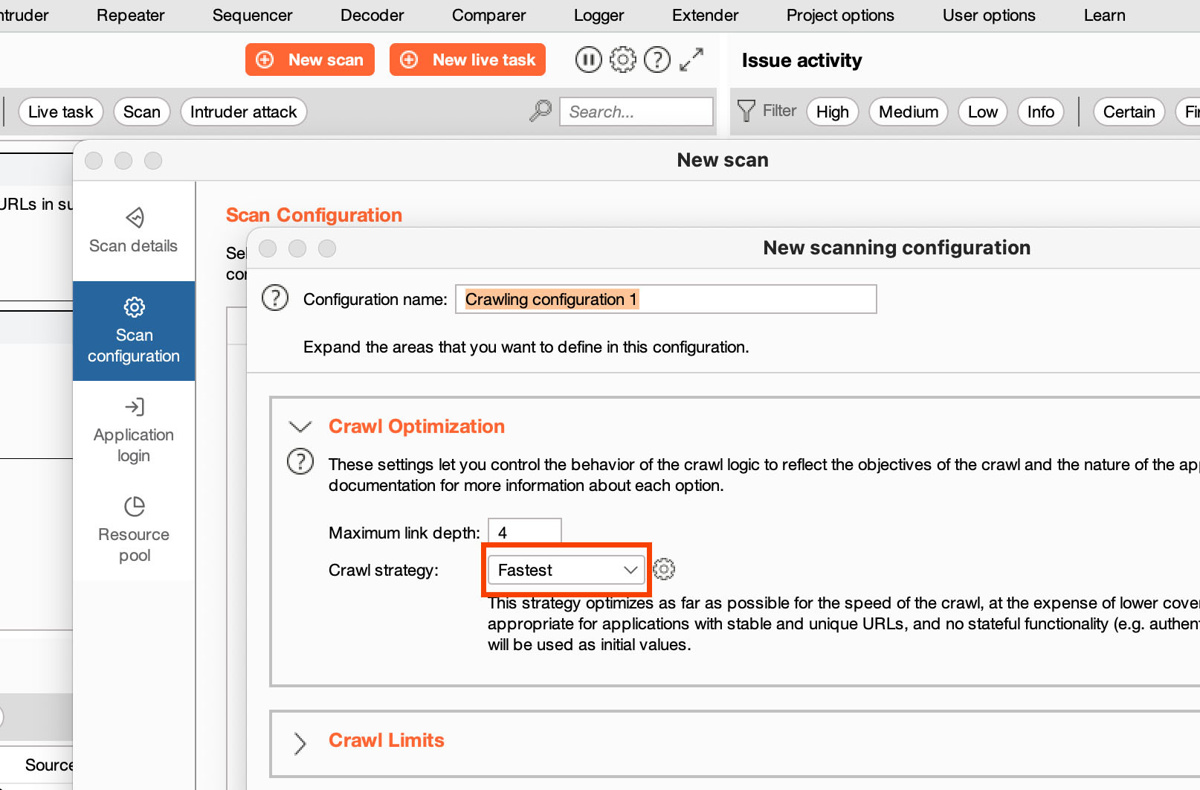Open the Crawl strategy Fastest dropdown
The image size is (1200, 790).
click(567, 570)
